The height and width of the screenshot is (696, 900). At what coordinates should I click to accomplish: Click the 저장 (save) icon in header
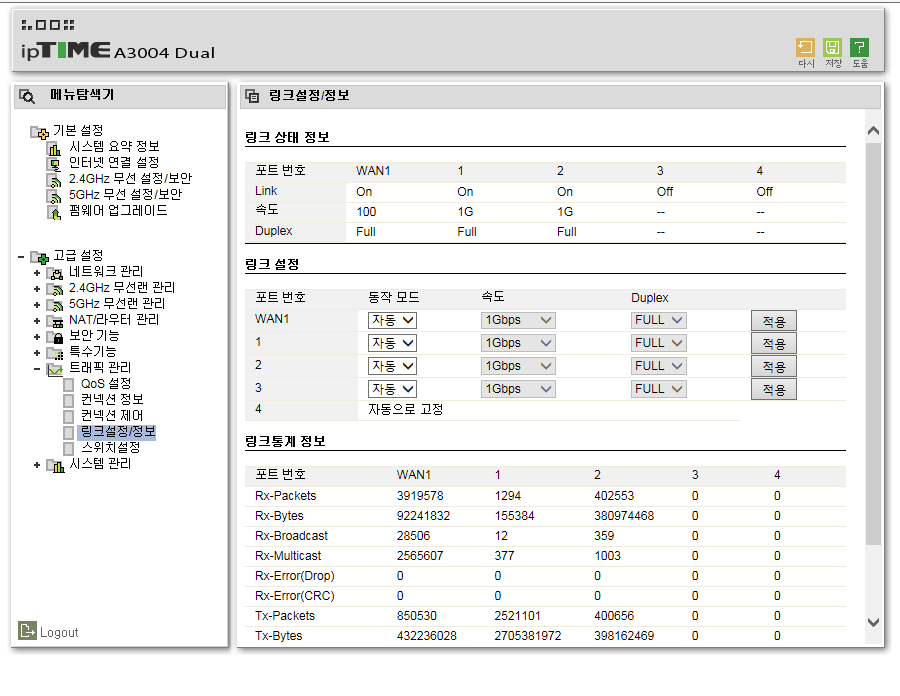[x=832, y=48]
